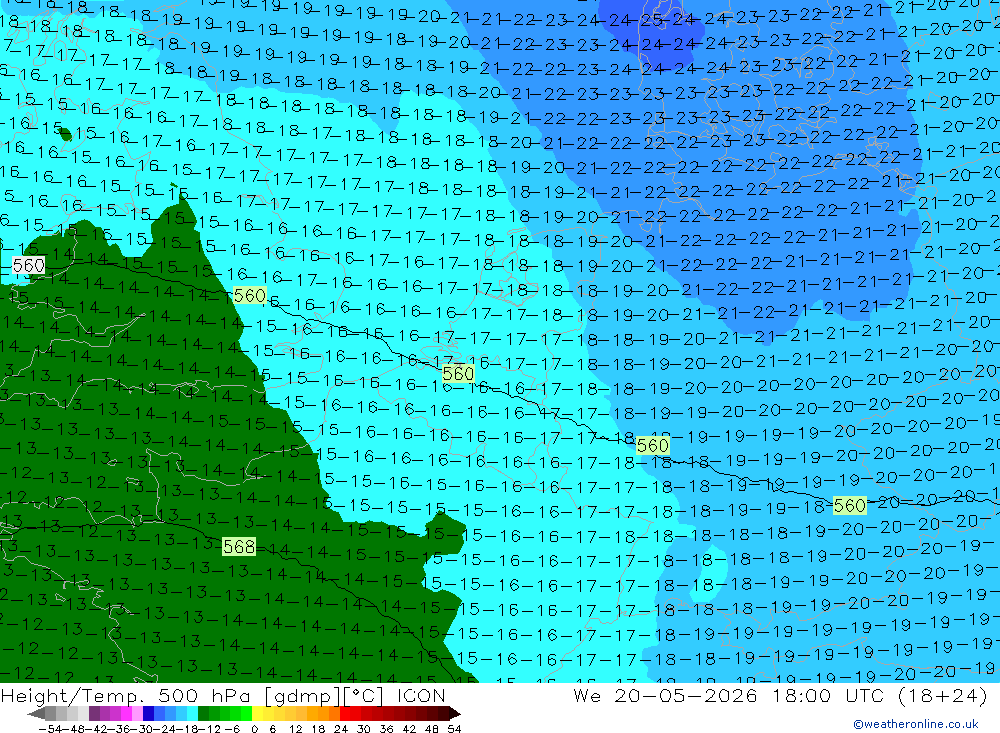Click the legend's right dark arrow end

tap(455, 713)
